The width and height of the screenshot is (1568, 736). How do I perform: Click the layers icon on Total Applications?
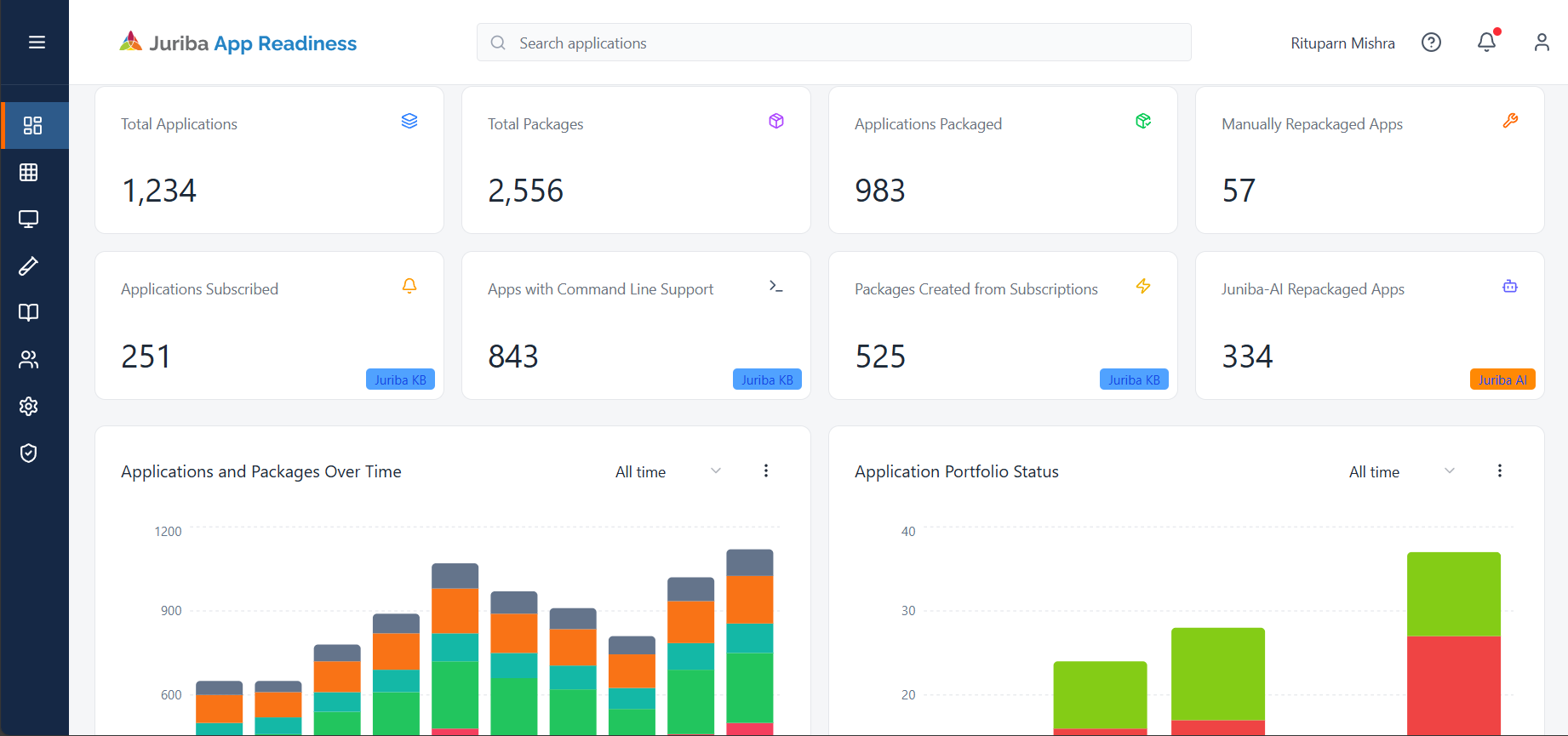(409, 121)
